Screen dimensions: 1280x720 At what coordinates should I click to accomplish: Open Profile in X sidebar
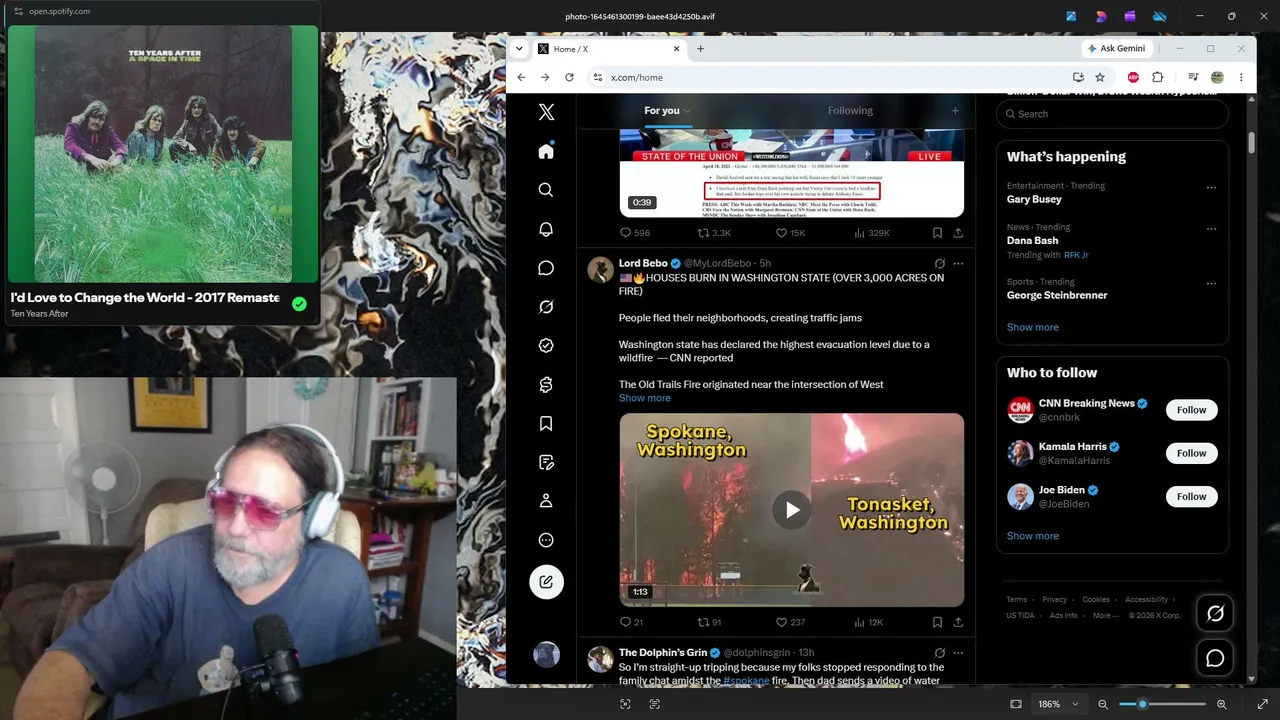pos(546,501)
